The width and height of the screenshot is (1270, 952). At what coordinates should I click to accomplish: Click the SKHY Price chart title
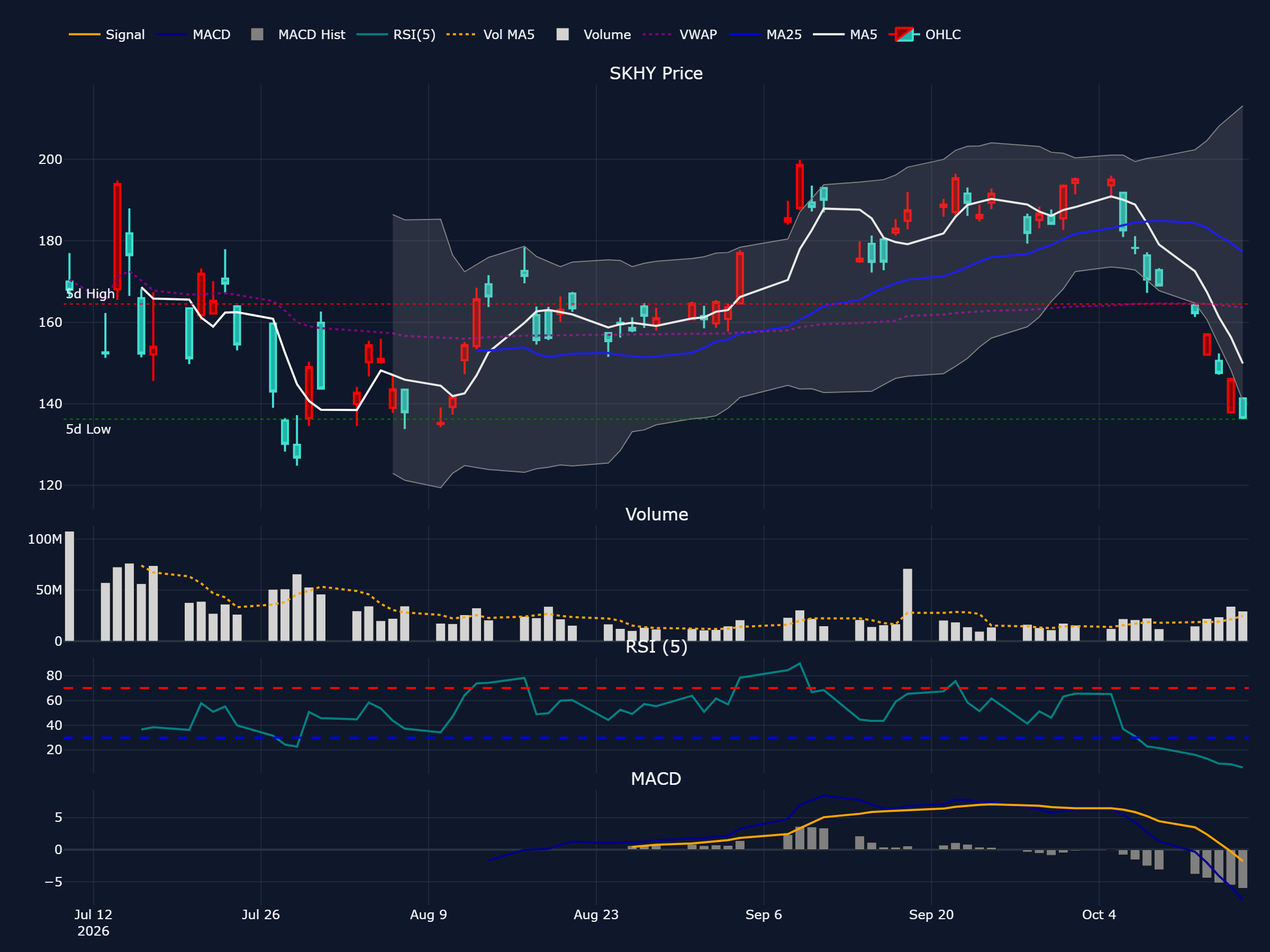[656, 74]
